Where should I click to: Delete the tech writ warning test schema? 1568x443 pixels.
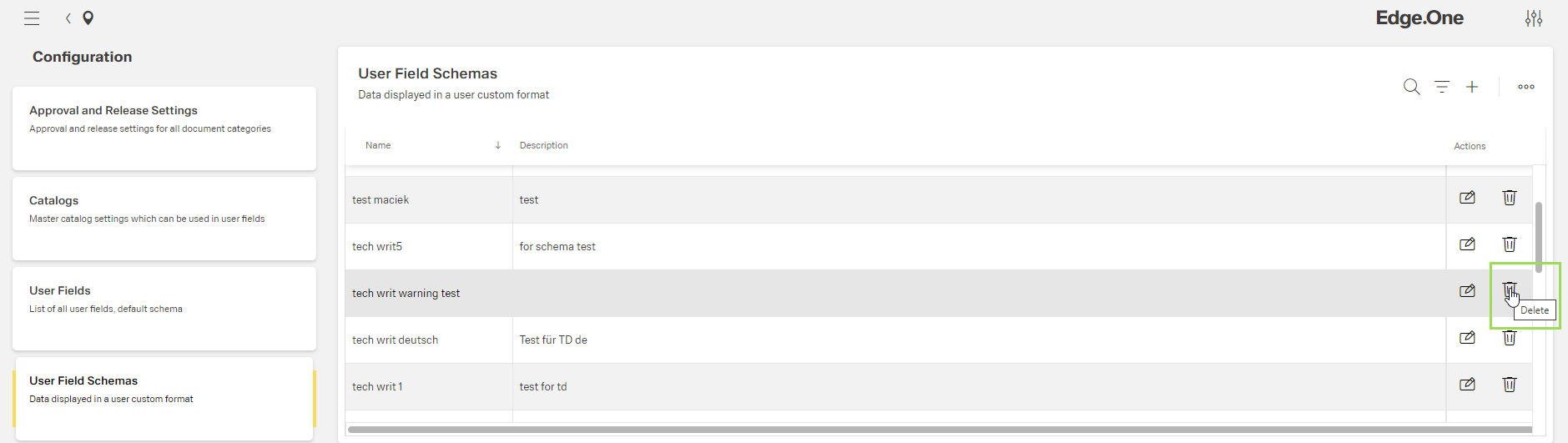pyautogui.click(x=1509, y=290)
